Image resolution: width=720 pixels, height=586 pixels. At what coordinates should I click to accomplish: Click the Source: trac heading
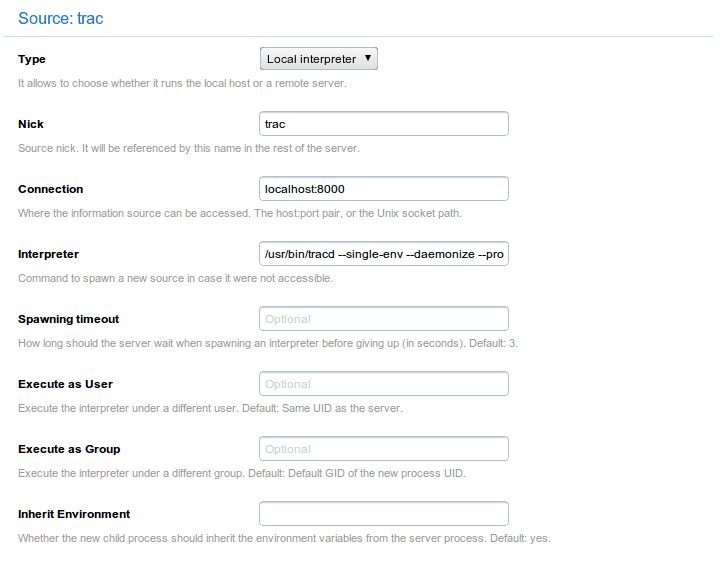[x=61, y=18]
